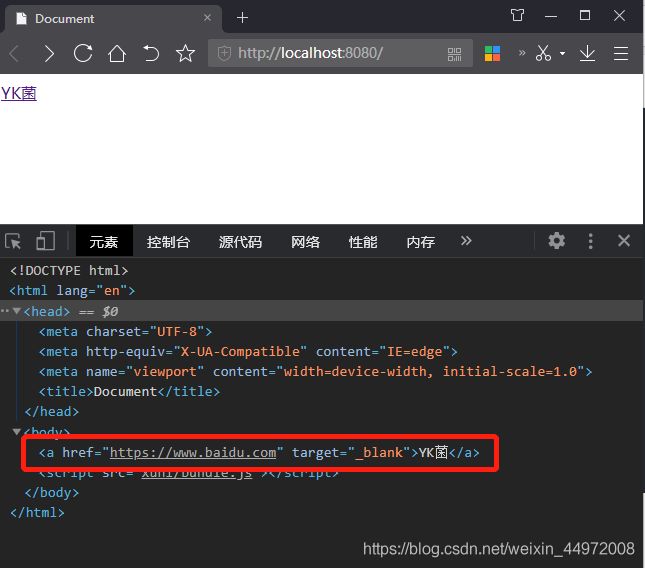Reload the page with the refresh icon

point(83,53)
